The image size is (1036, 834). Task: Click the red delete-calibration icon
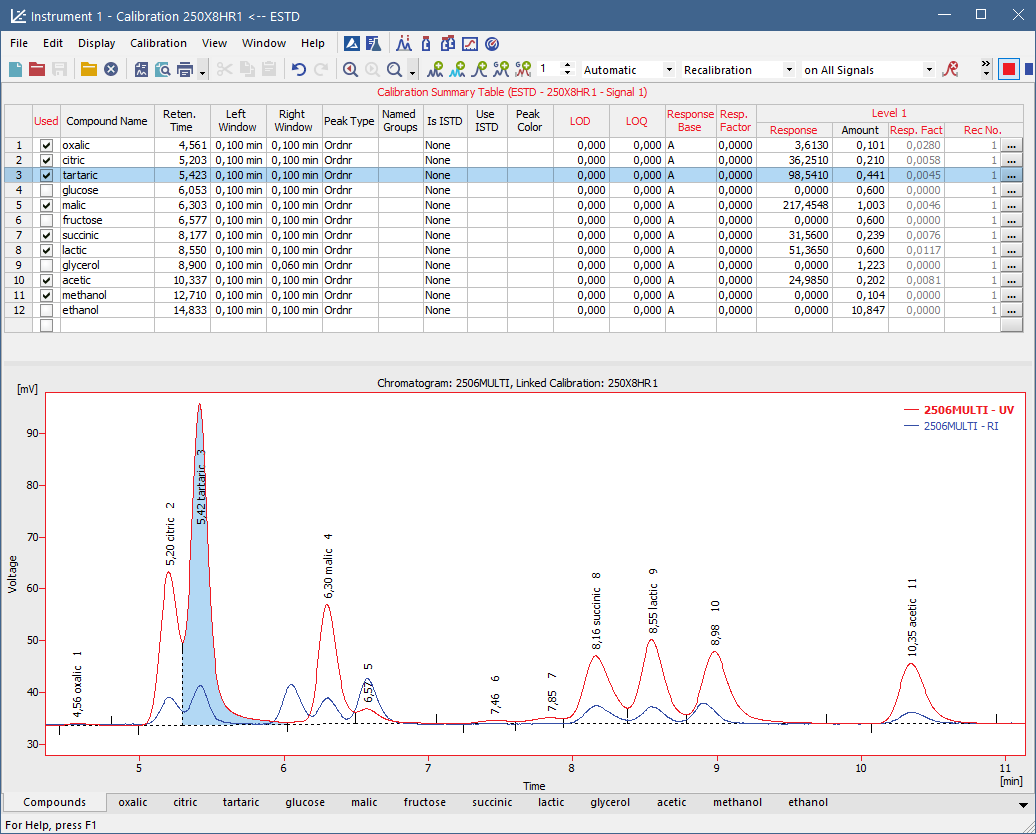tap(950, 69)
